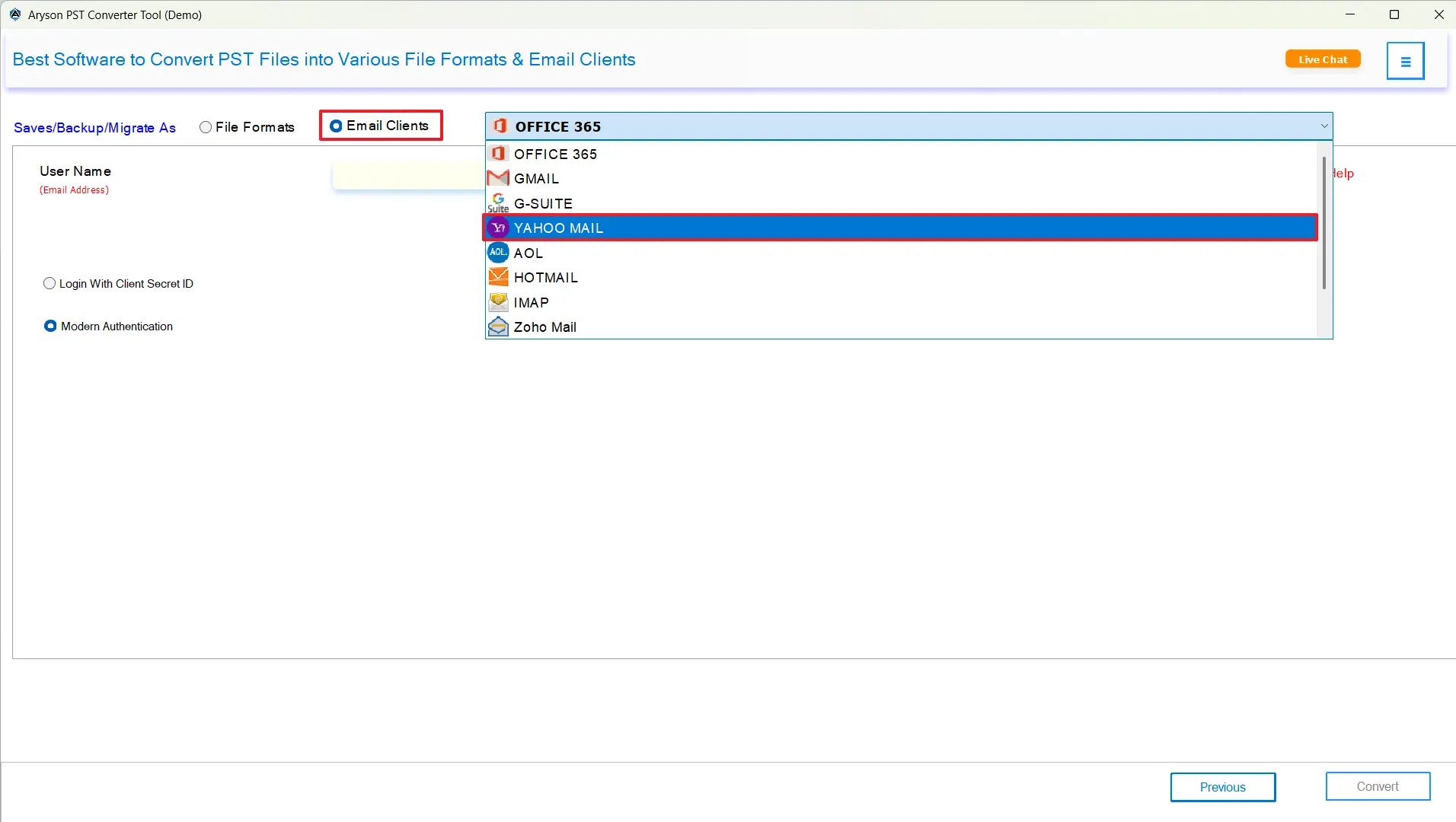Image resolution: width=1456 pixels, height=822 pixels.
Task: Close the Aryson PST Converter window
Action: click(x=1438, y=14)
